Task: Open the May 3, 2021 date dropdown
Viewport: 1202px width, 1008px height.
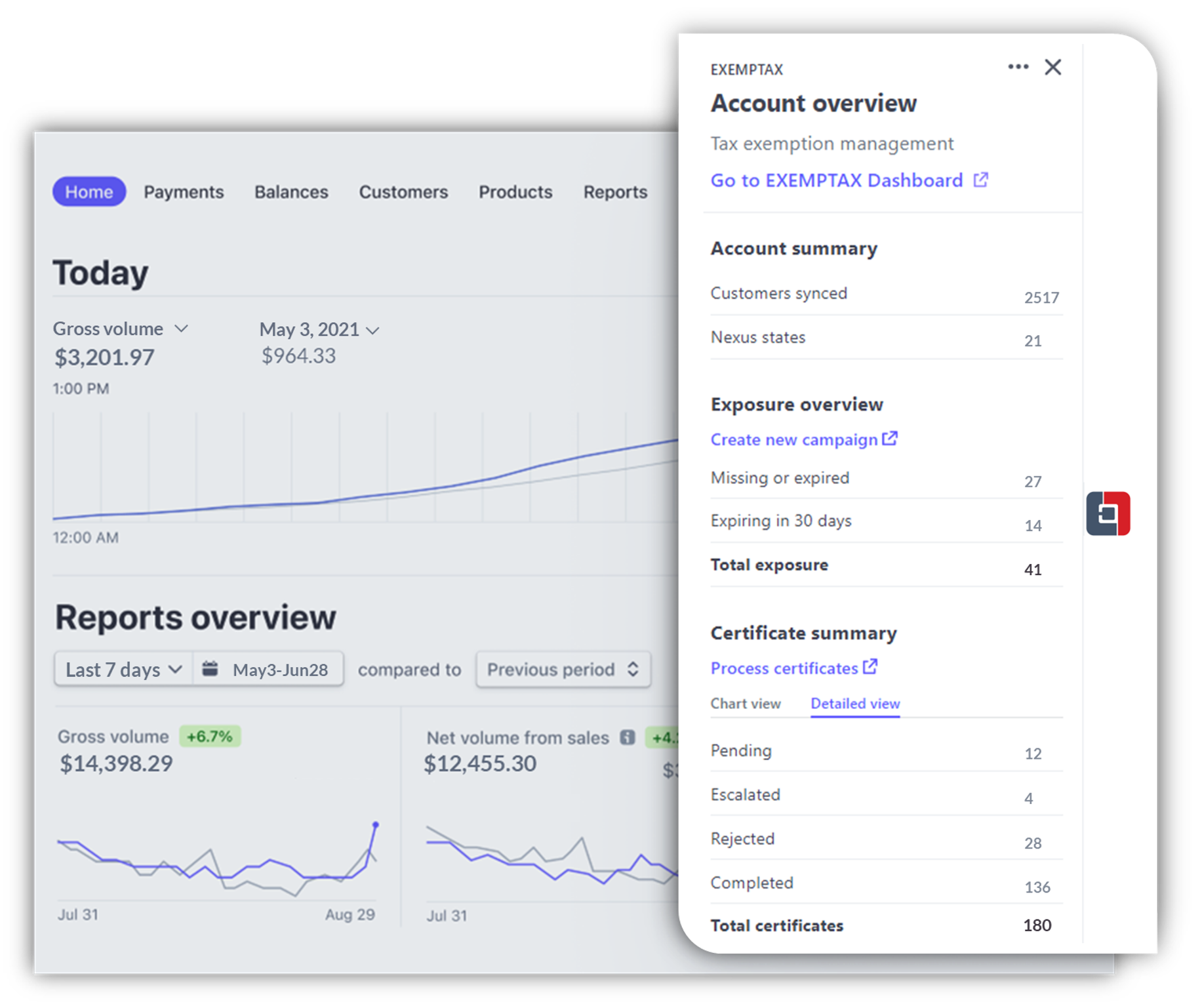Action: pos(320,329)
